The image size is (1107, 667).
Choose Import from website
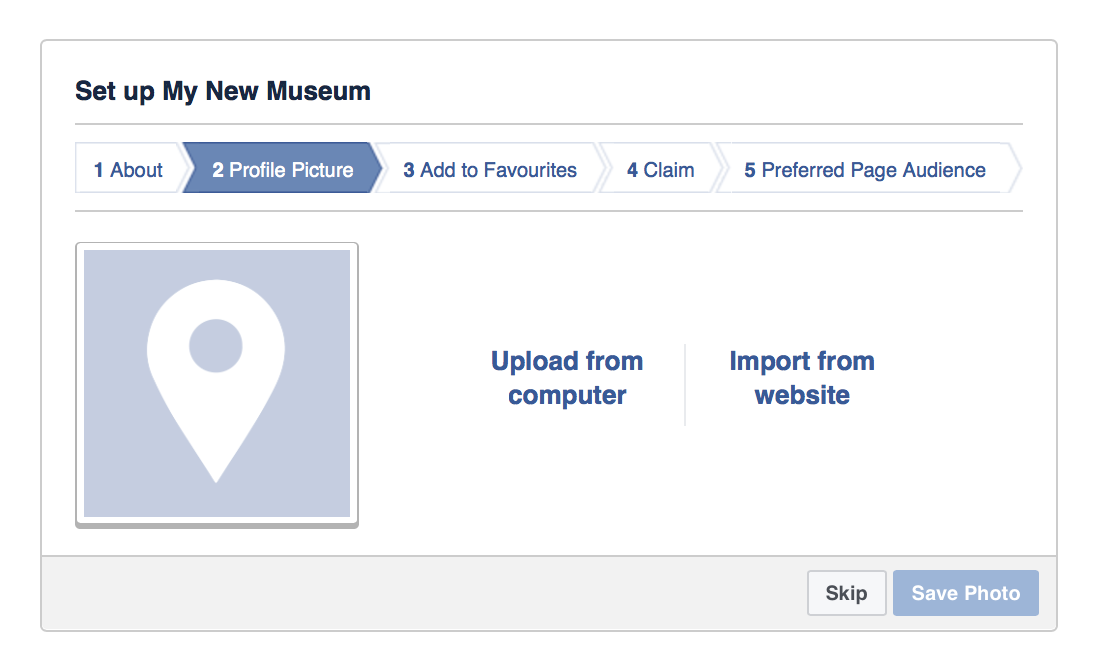pos(802,378)
